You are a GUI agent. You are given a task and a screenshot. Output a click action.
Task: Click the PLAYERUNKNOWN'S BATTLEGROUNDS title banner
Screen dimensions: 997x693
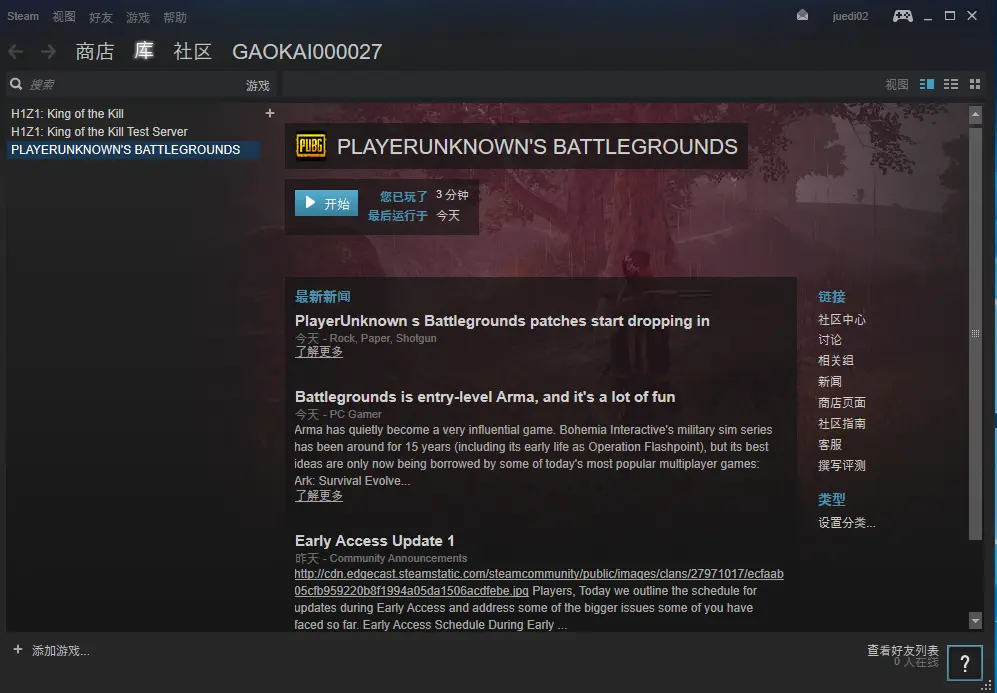[x=516, y=146]
